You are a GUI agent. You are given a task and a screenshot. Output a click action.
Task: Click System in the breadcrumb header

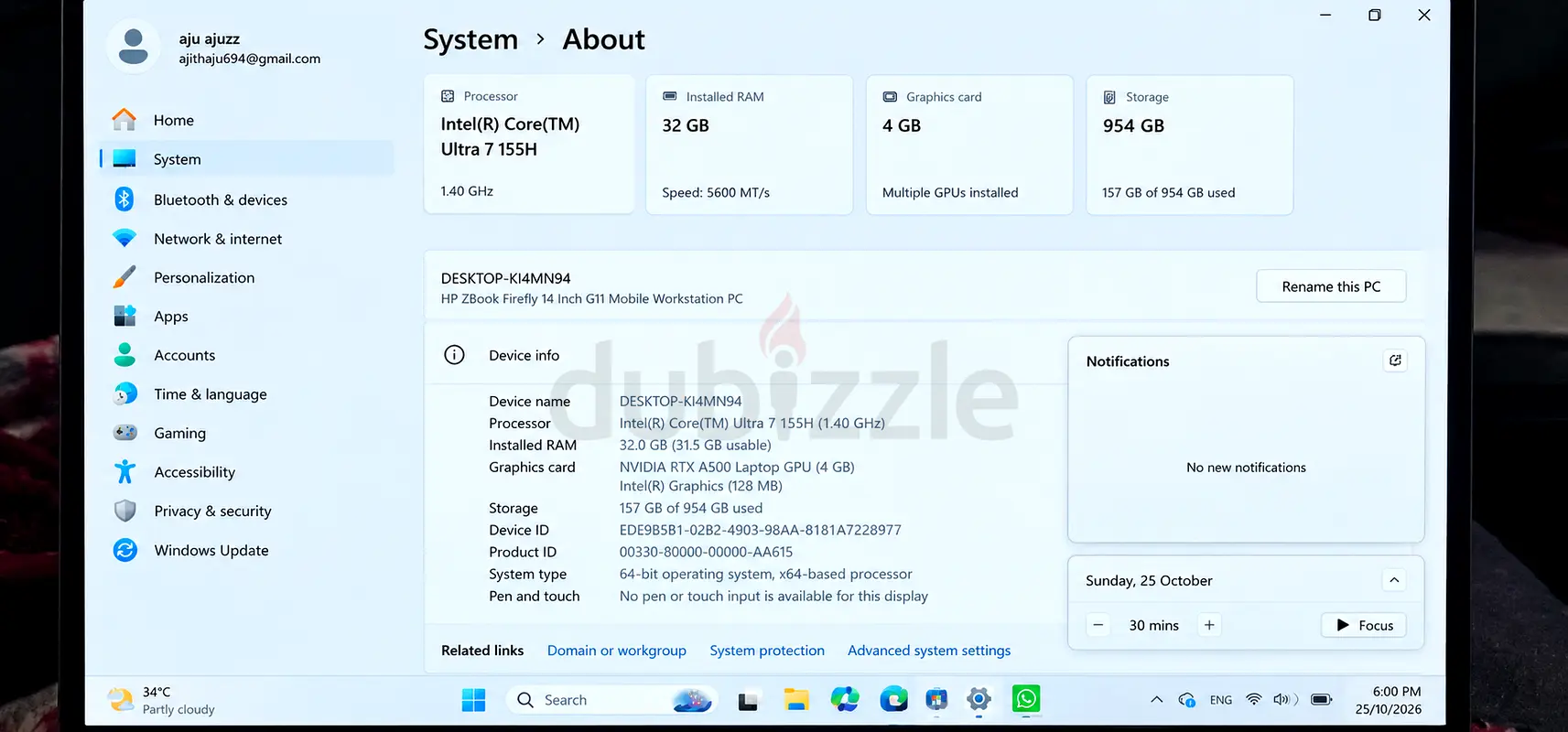470,39
